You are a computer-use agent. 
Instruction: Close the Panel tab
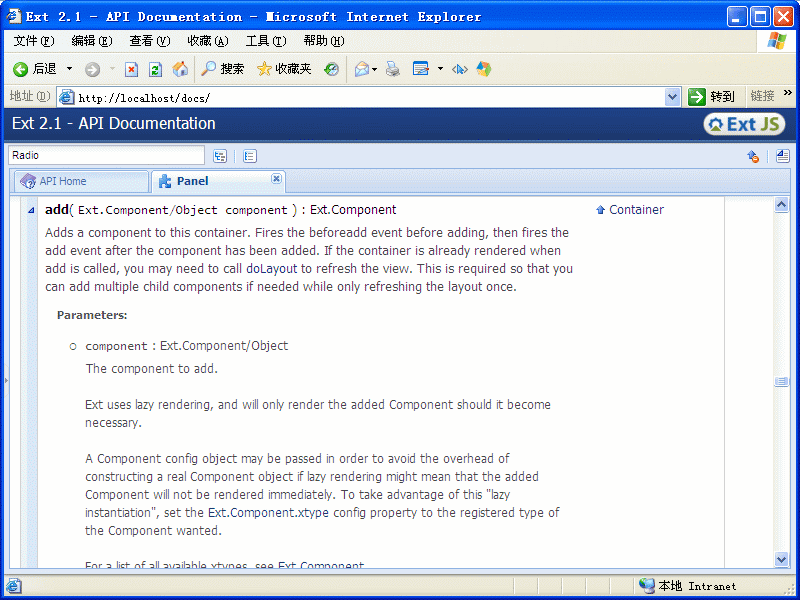(276, 178)
